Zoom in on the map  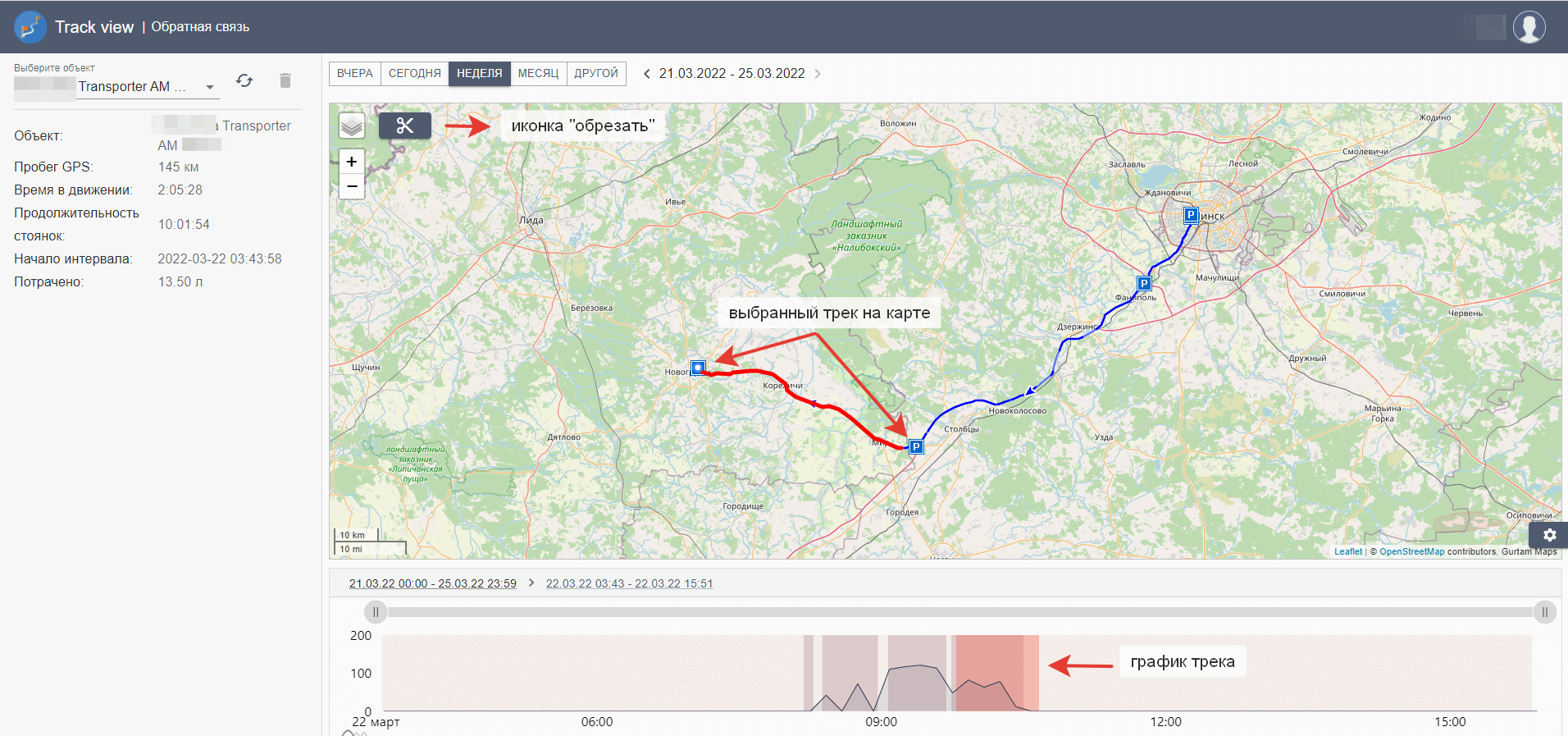pyautogui.click(x=352, y=162)
